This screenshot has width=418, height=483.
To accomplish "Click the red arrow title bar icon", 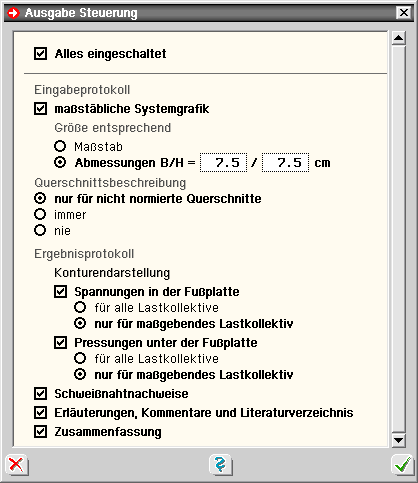I will [x=13, y=13].
